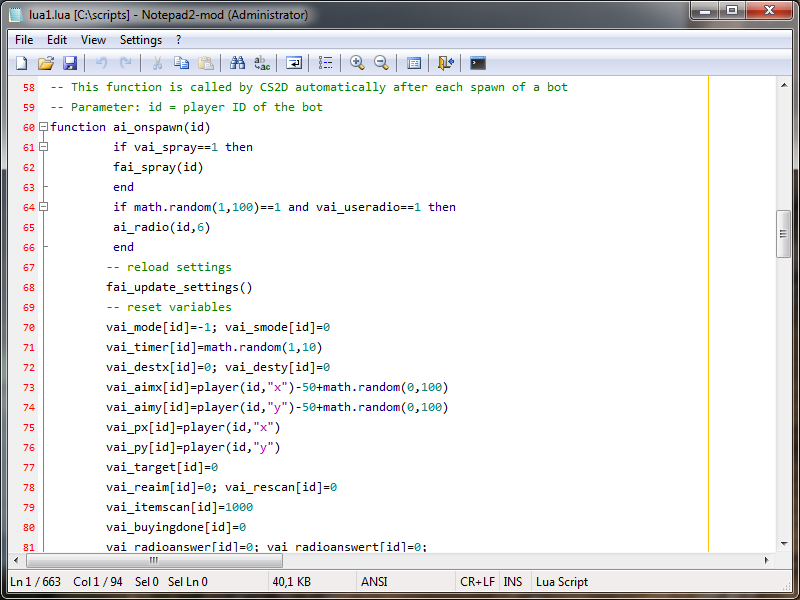Viewport: 800px width, 600px height.
Task: Open the Settings menu
Action: 141,40
